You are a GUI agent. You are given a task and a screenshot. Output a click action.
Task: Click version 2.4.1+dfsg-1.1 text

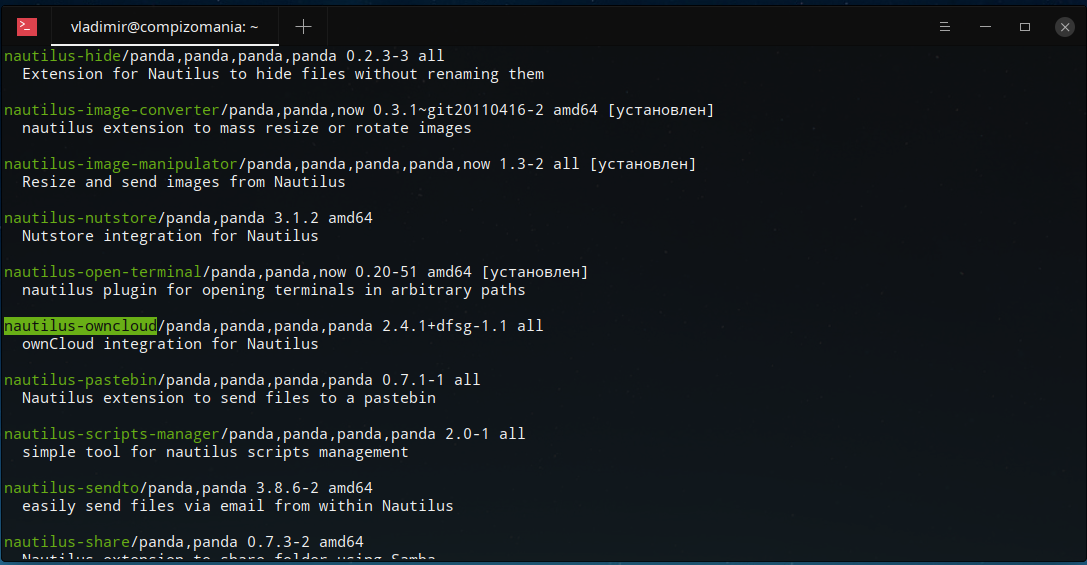tap(444, 326)
